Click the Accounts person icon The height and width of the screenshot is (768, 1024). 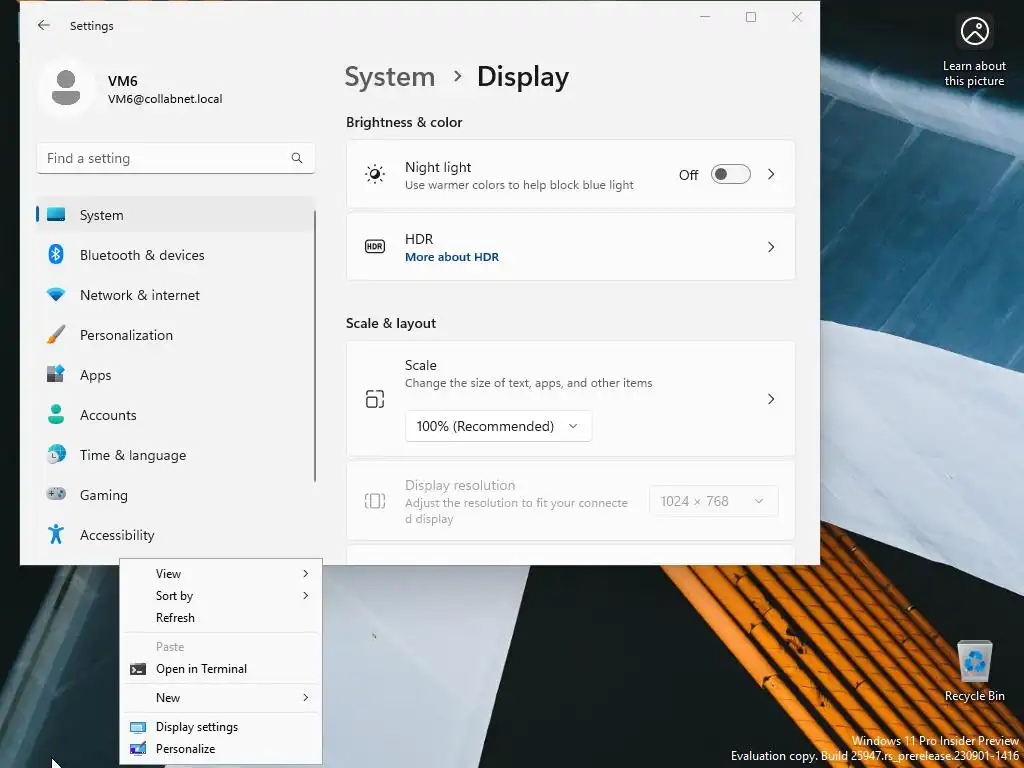coord(56,414)
